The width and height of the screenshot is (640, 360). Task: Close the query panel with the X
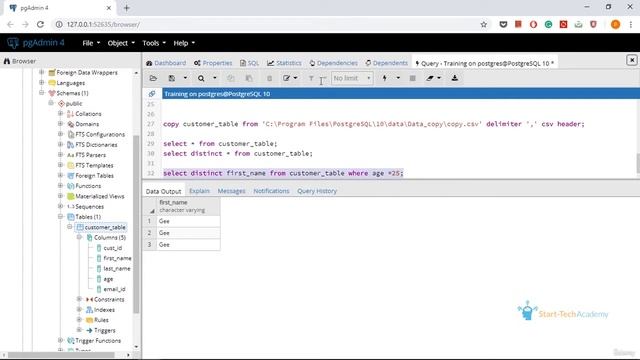pos(632,60)
